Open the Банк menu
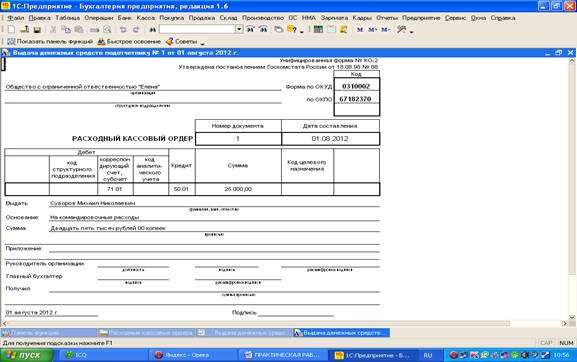Viewport: 577px width, 362px height. pos(125,18)
